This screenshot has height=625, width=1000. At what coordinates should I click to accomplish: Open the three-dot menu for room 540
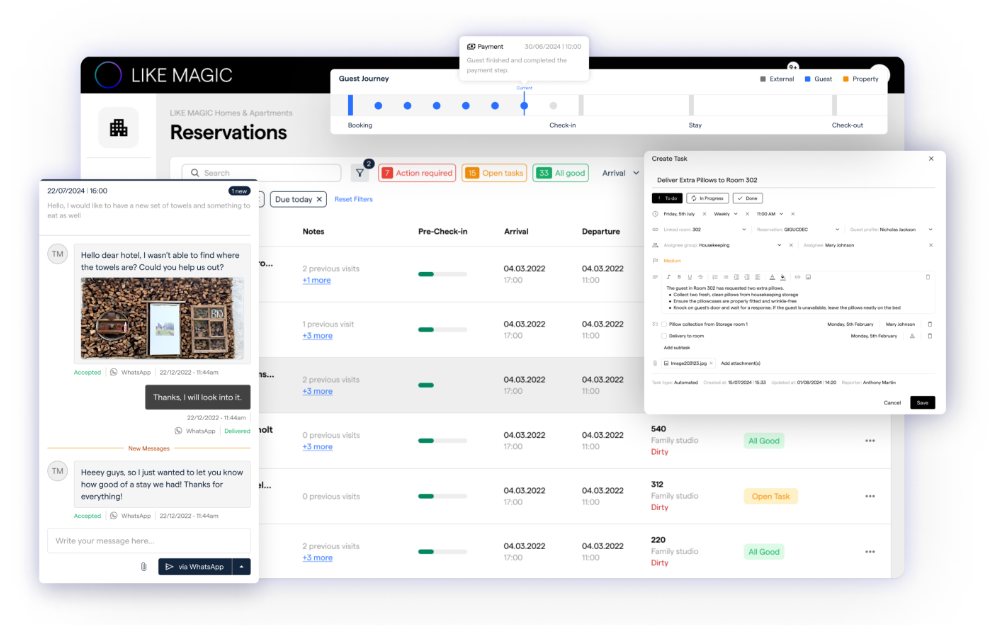click(x=870, y=441)
